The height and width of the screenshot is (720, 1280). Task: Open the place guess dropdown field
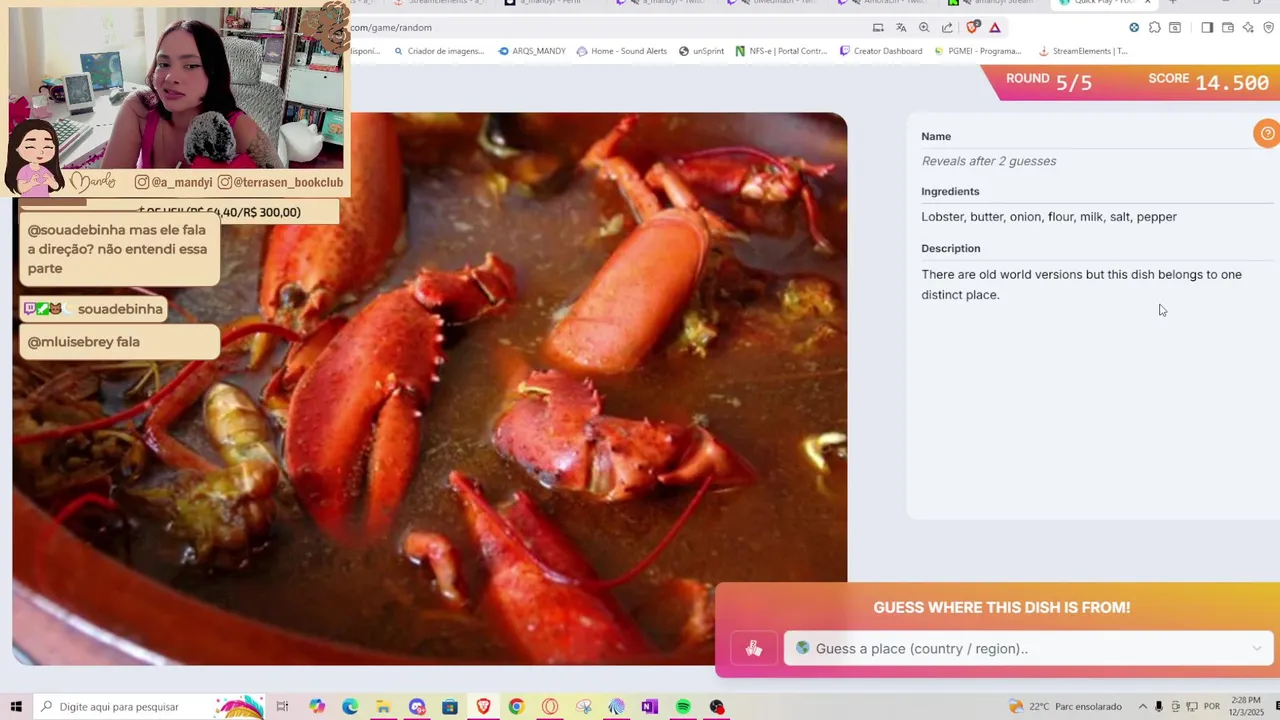pos(1028,649)
